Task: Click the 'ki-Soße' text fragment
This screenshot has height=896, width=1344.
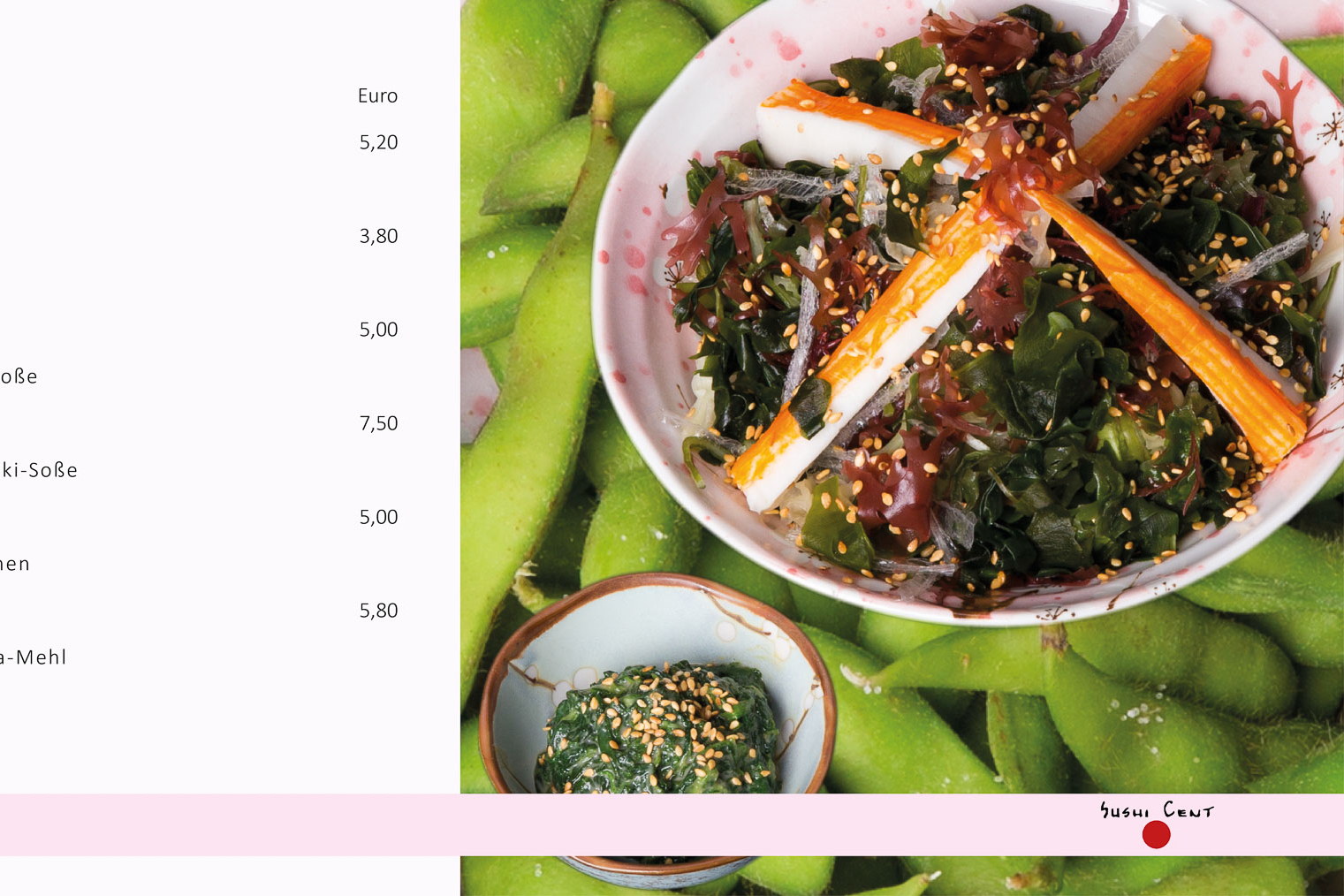Action: pos(39,470)
